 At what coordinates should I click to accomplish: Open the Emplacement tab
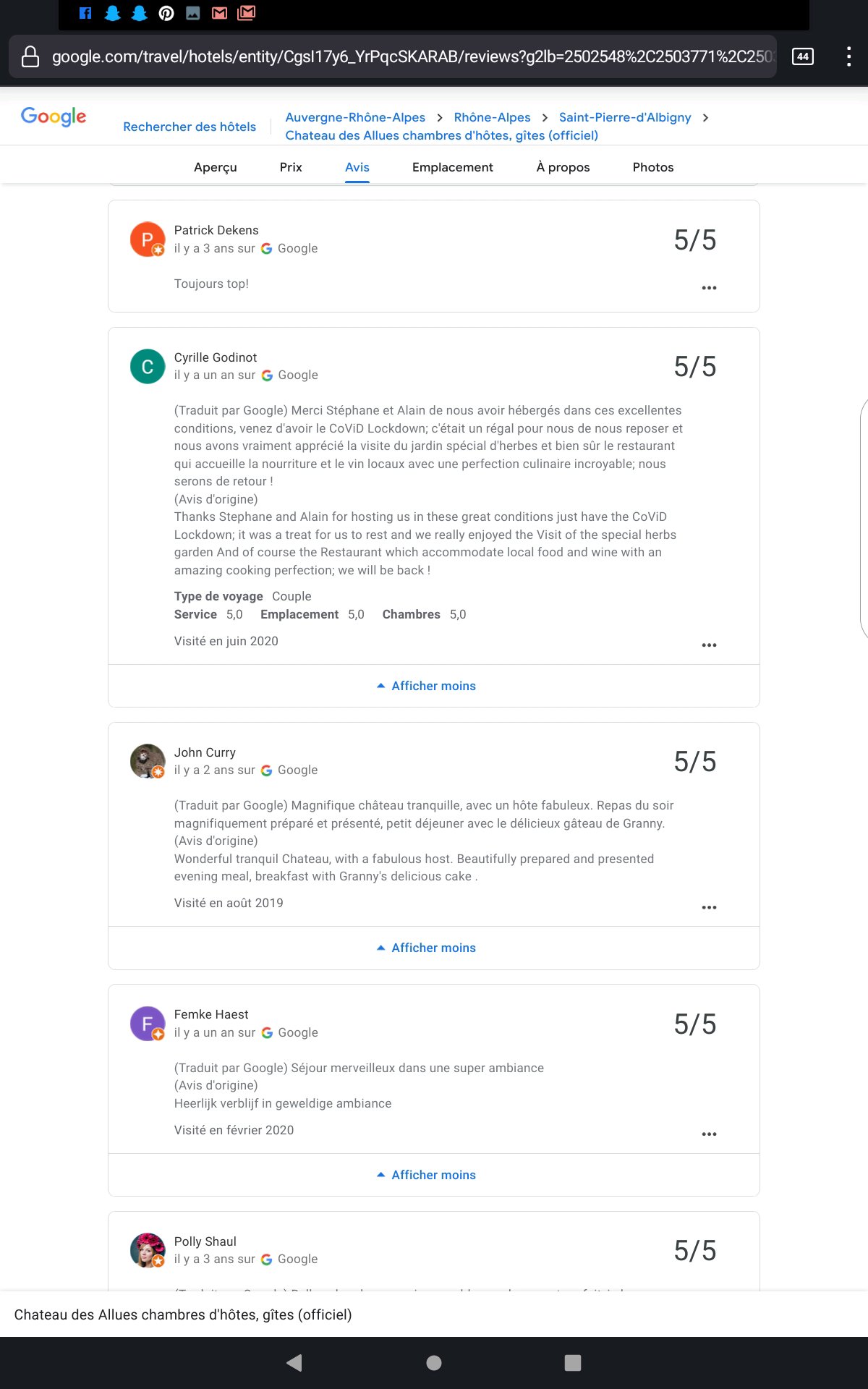point(453,167)
